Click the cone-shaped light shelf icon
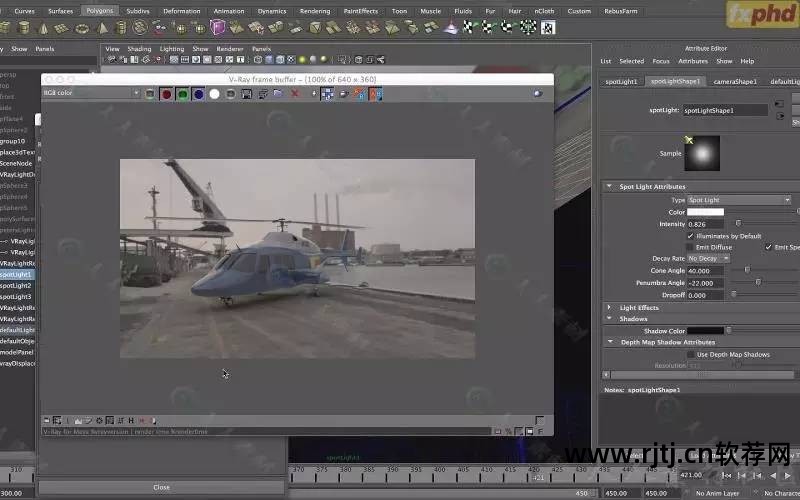This screenshot has width=800, height=500. (x=451, y=27)
